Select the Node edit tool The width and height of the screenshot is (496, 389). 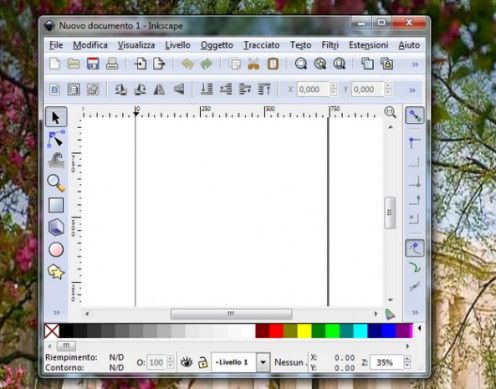pos(56,139)
